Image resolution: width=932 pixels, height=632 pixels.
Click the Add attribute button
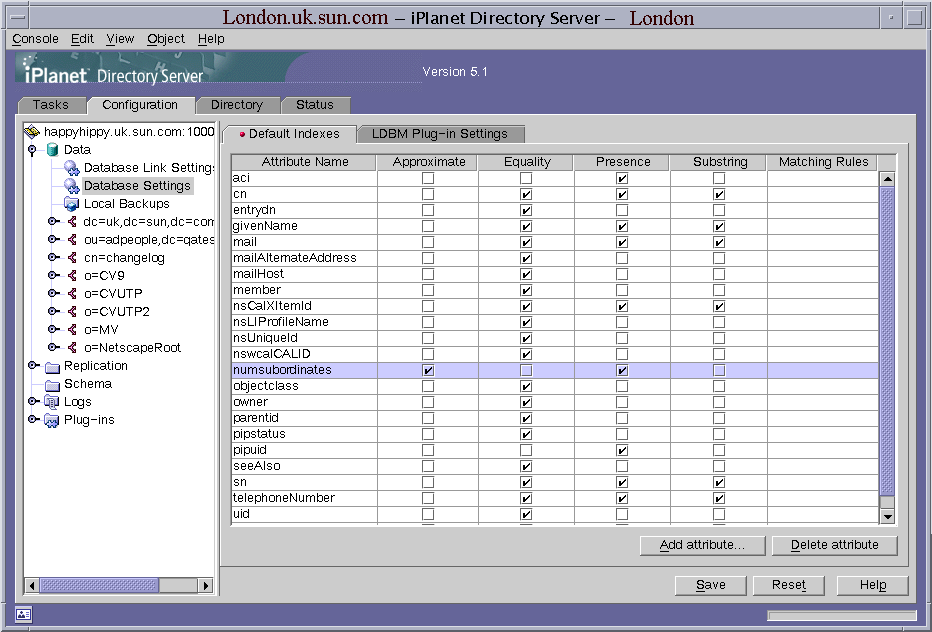point(702,545)
